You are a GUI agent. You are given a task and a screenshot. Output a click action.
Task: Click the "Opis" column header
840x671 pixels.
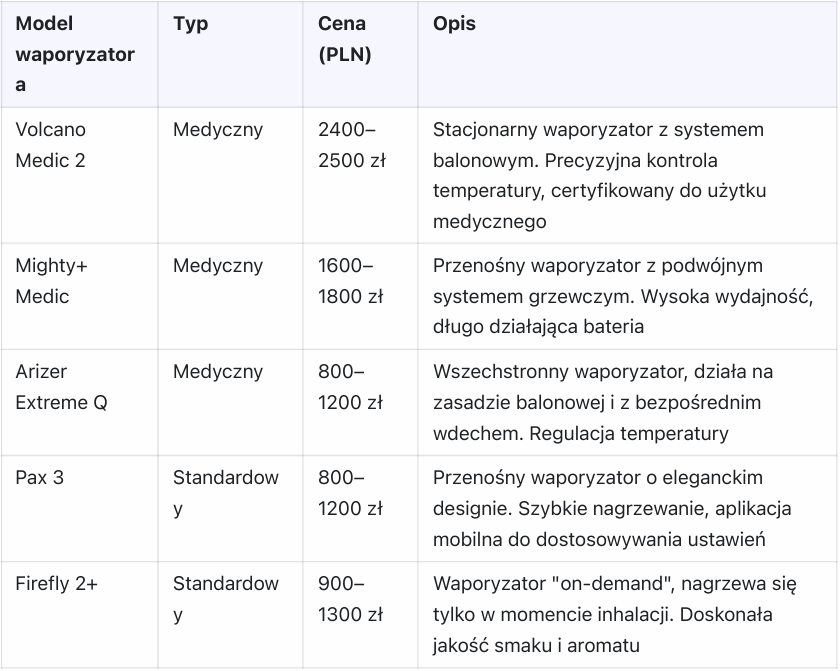(454, 24)
